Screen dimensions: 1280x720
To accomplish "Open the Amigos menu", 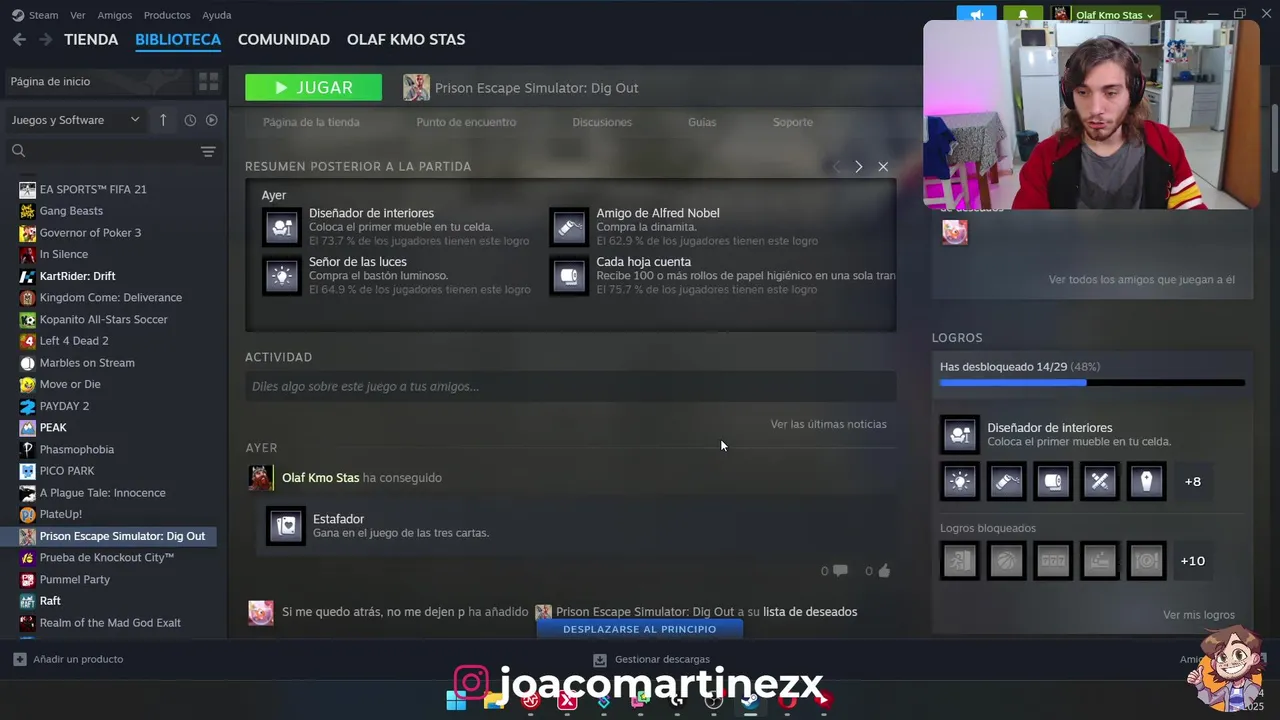I will coord(115,15).
